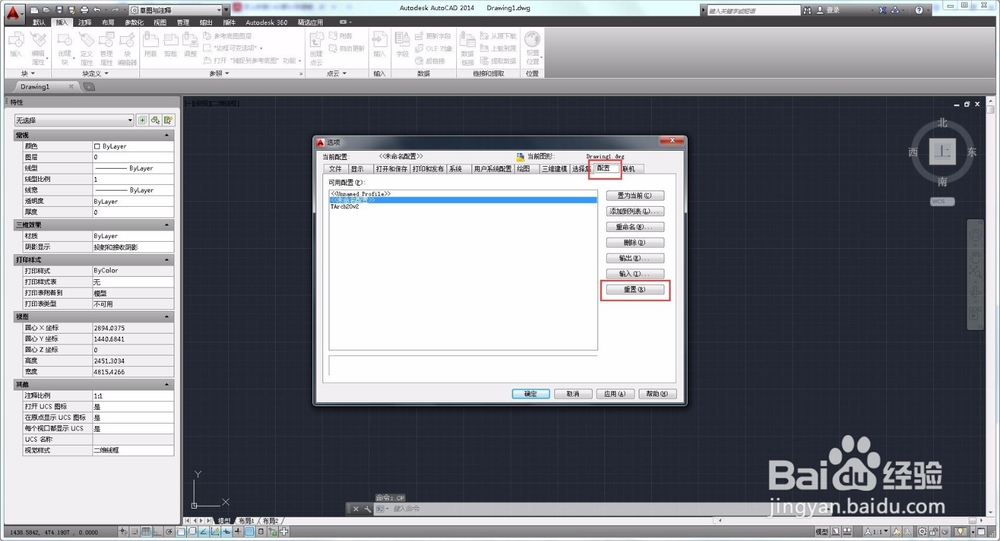
Task: Click the Redo arrow in quick access toolbar
Action: click(x=114, y=10)
